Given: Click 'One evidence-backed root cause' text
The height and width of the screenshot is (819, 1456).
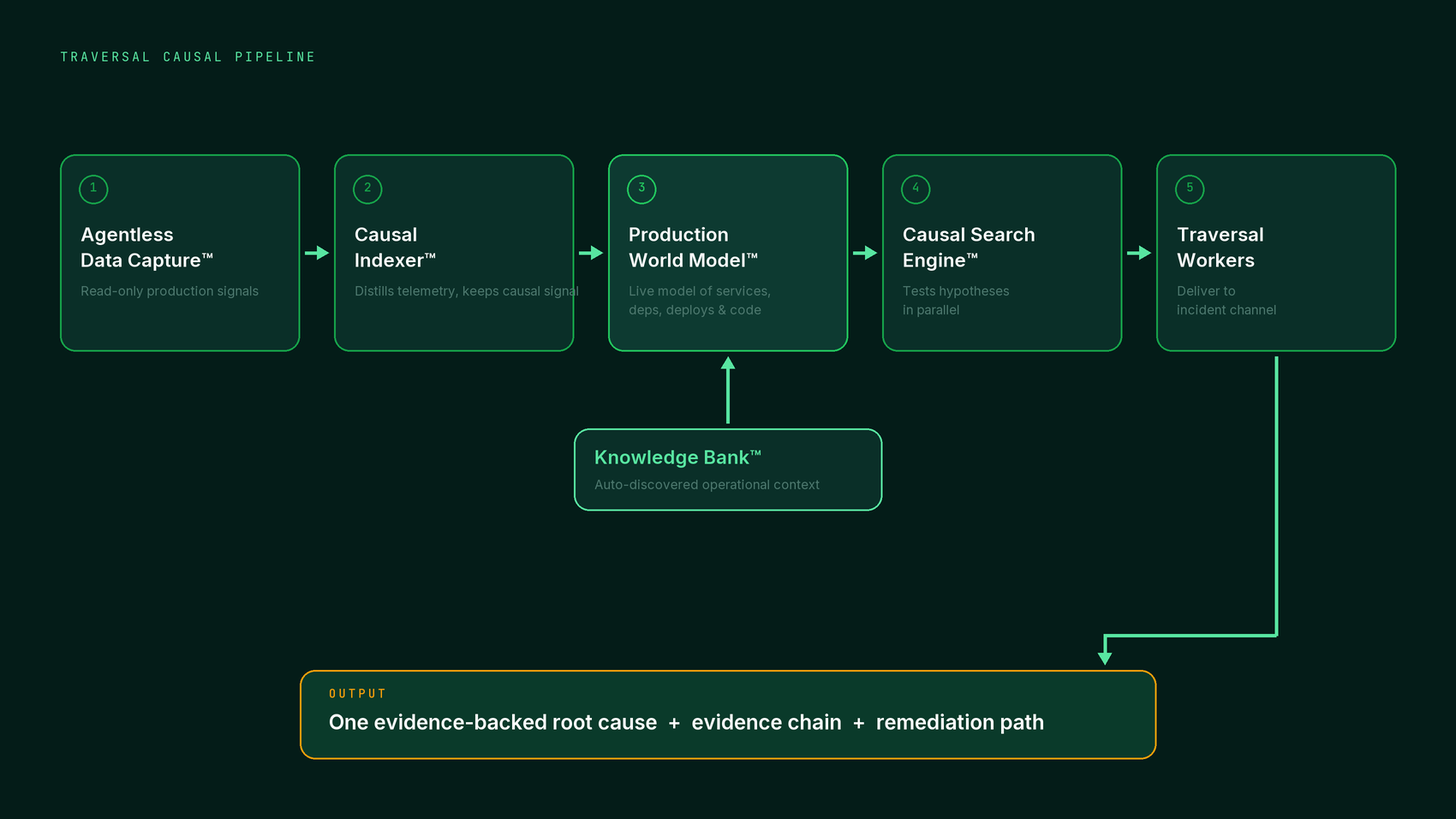Looking at the screenshot, I should [492, 722].
